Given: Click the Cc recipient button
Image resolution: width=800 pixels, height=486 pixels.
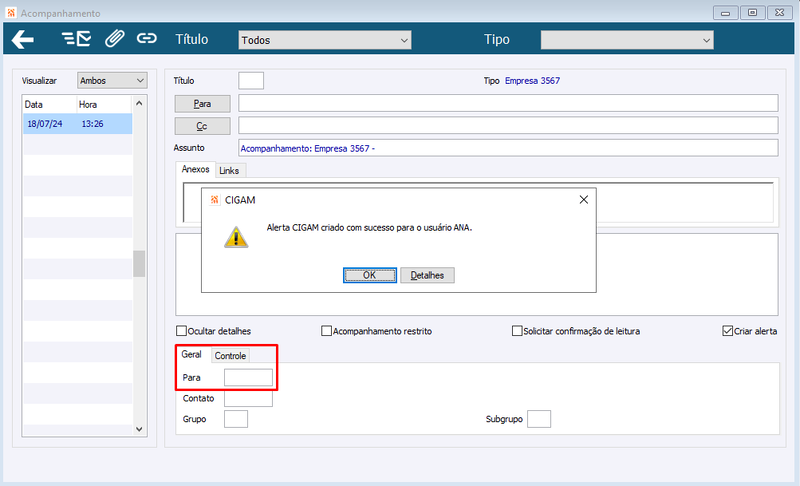Looking at the screenshot, I should (203, 126).
